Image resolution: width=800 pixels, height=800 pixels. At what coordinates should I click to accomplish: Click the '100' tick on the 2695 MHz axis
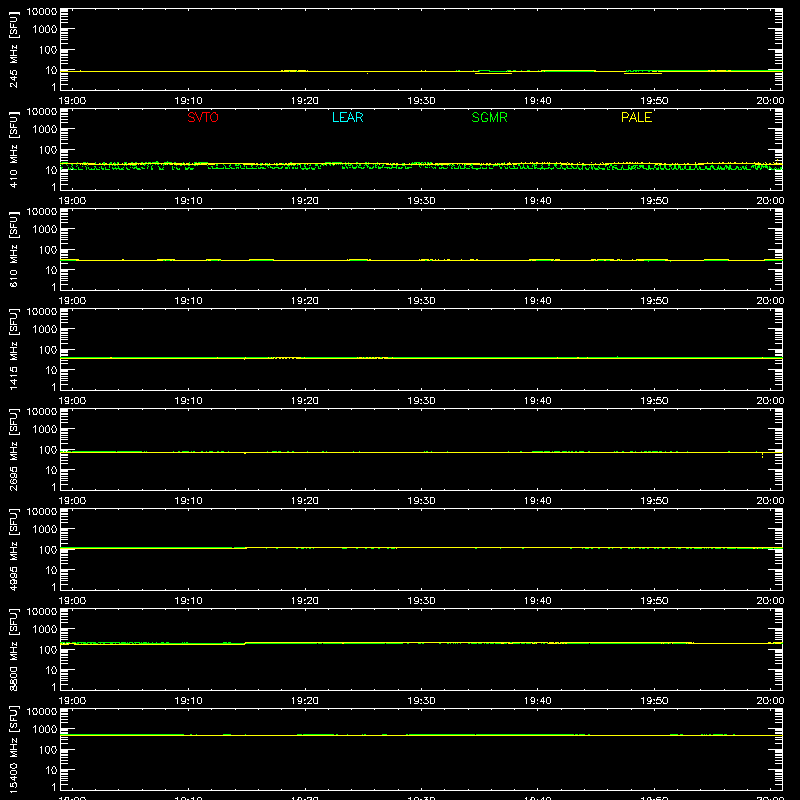pos(48,449)
